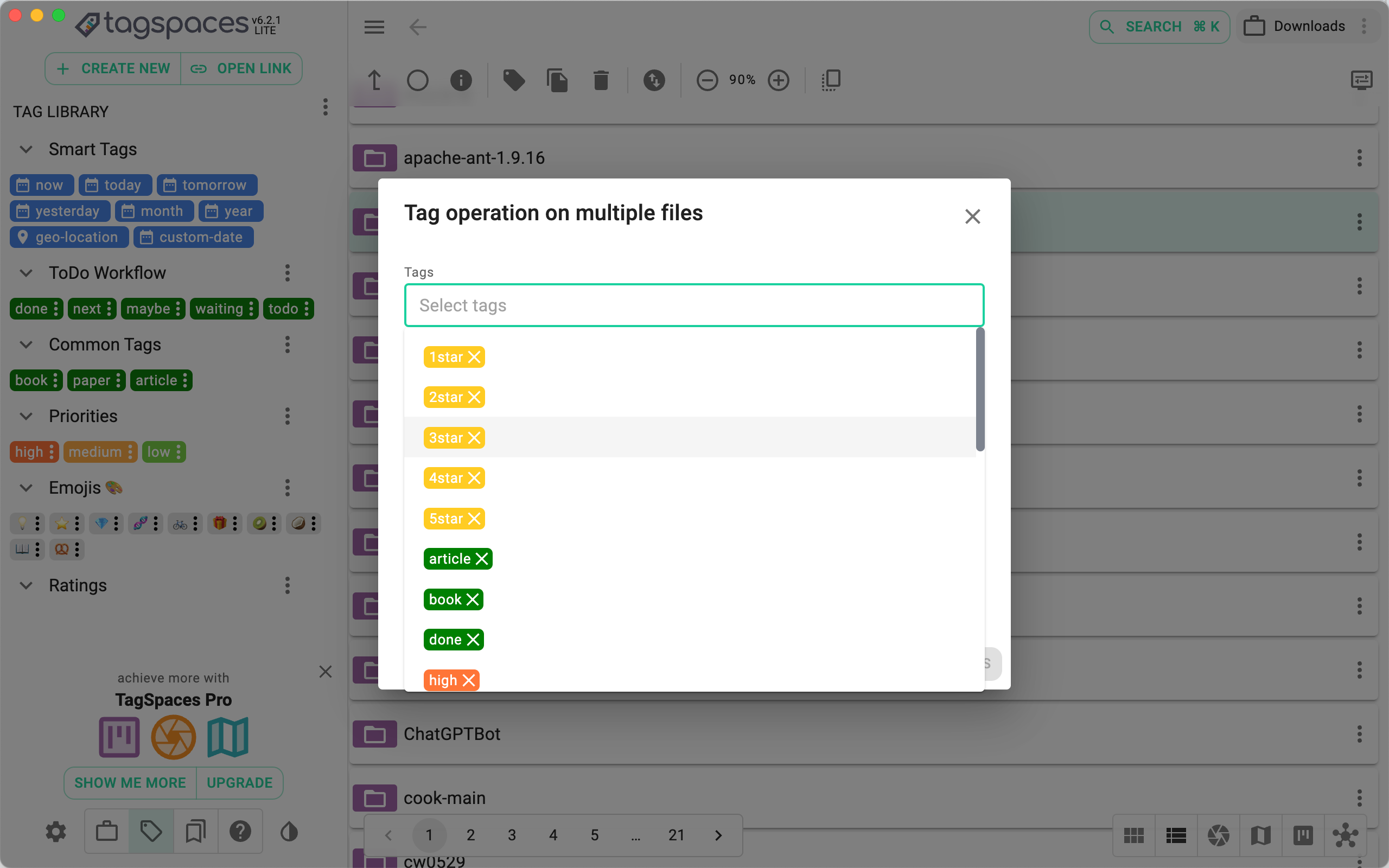The image size is (1389, 868).
Task: Collapse the ToDo Workflow group
Action: [26, 273]
